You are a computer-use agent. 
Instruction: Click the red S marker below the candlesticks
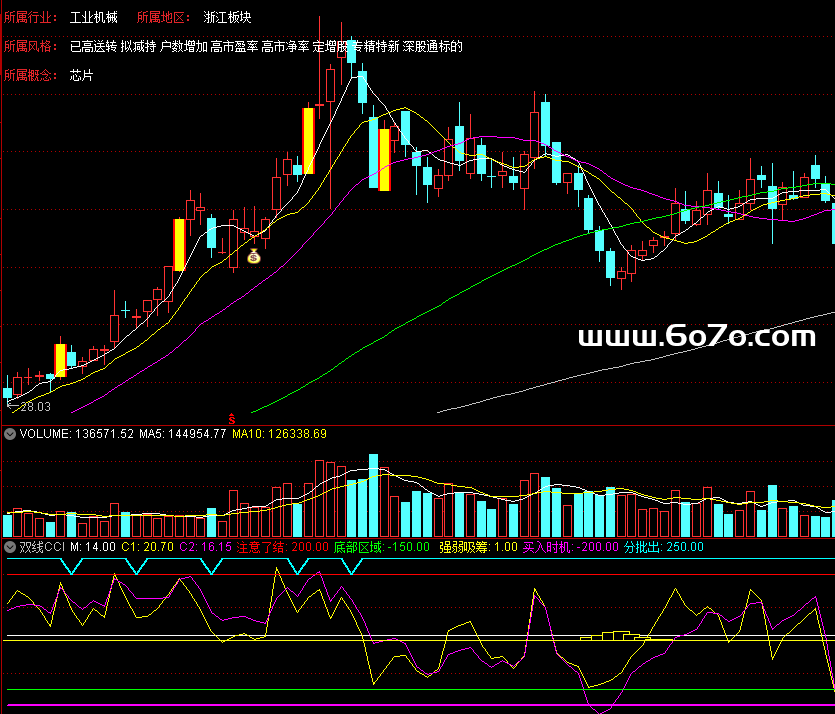232,417
